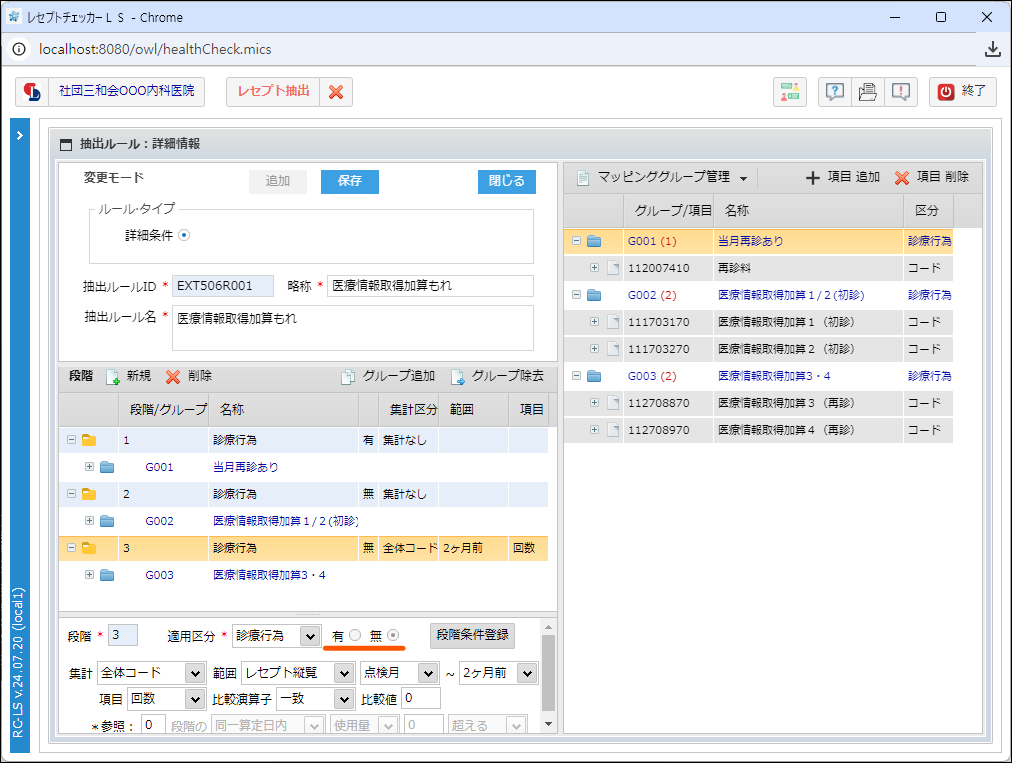1012x763 pixels.
Task: Click the 閉じる button
Action: pos(507,181)
